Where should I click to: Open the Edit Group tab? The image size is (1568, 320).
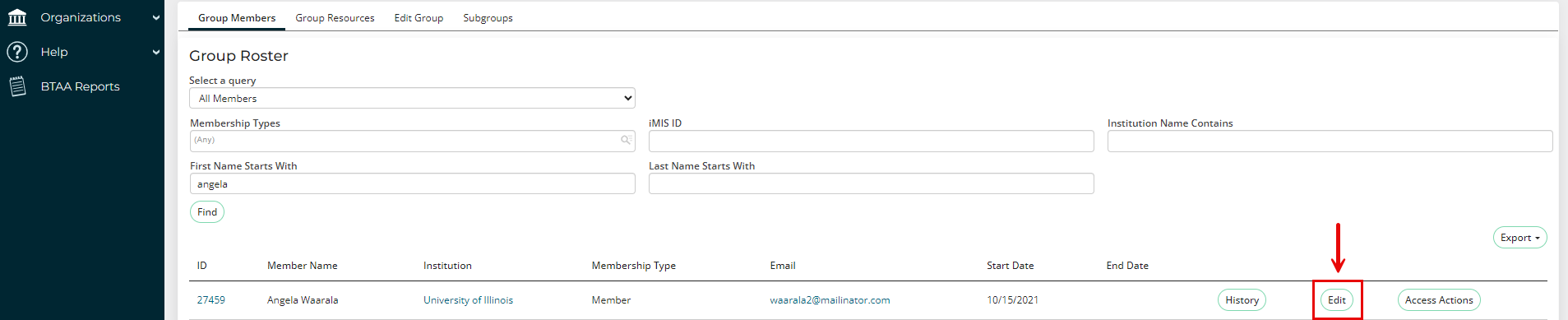[x=419, y=17]
